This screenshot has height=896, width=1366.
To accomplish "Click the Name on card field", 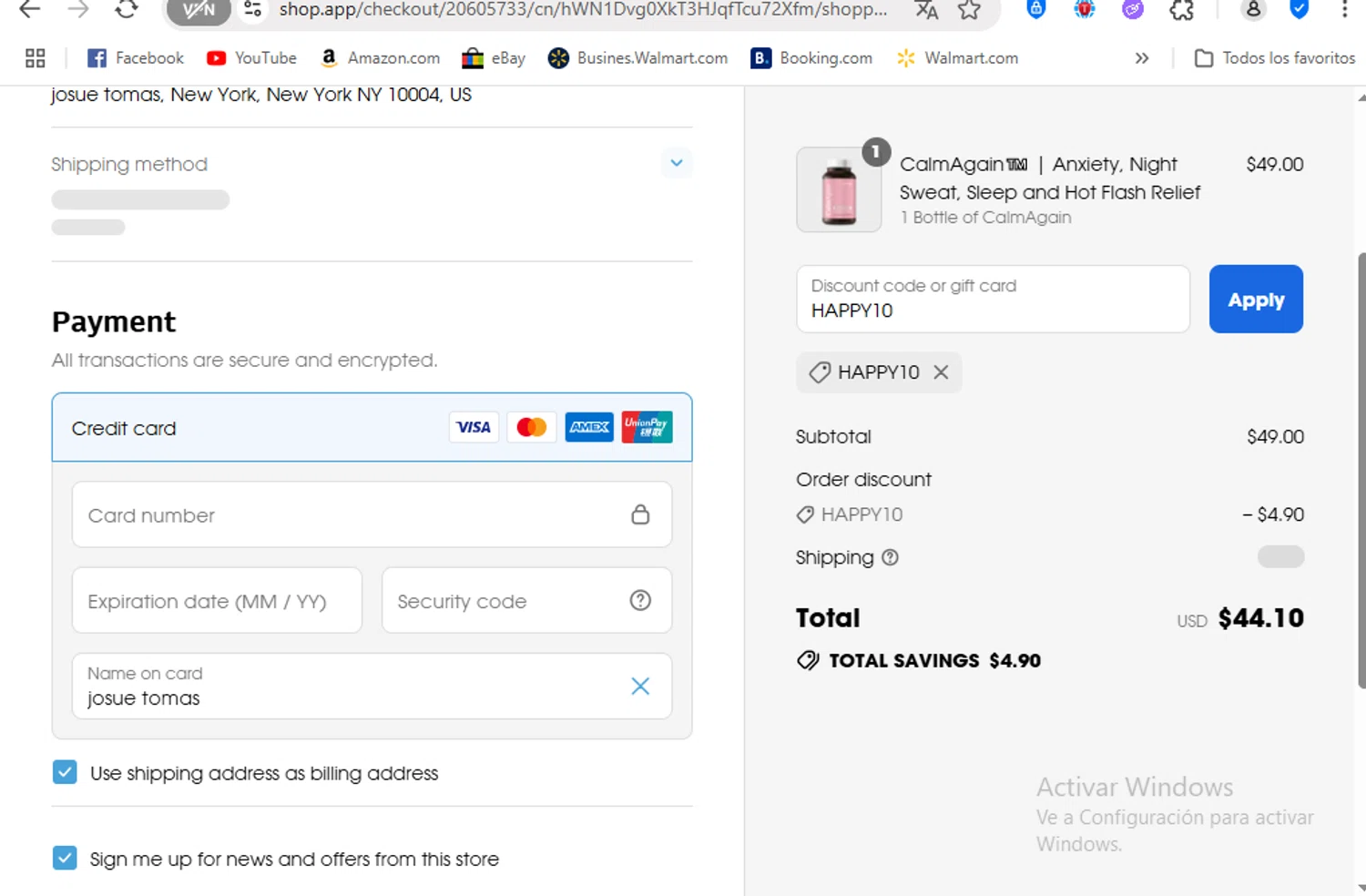I will coord(372,686).
